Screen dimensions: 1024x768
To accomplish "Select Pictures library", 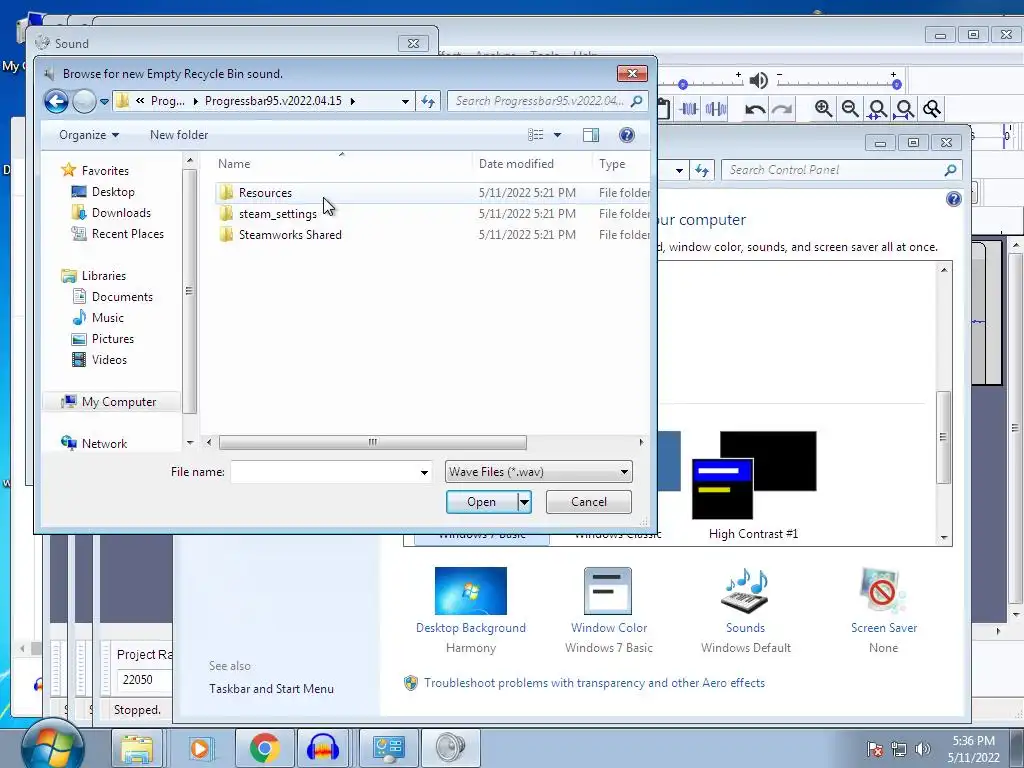I will 112,338.
